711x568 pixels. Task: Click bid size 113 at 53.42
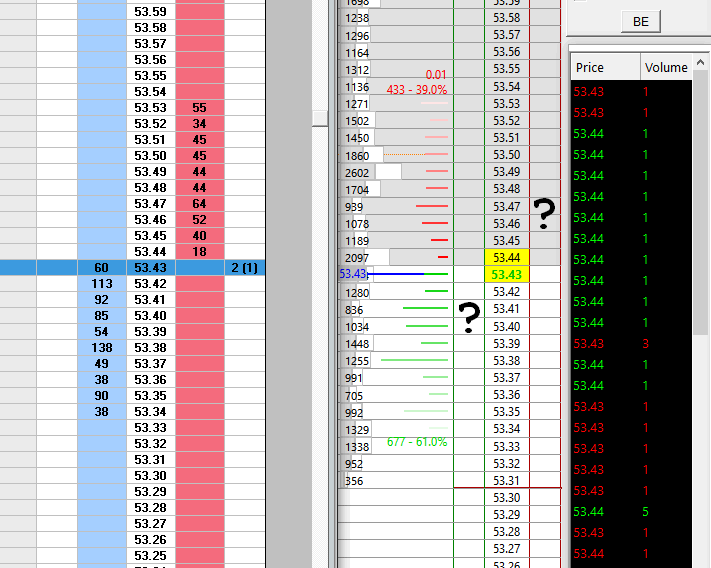coord(102,284)
